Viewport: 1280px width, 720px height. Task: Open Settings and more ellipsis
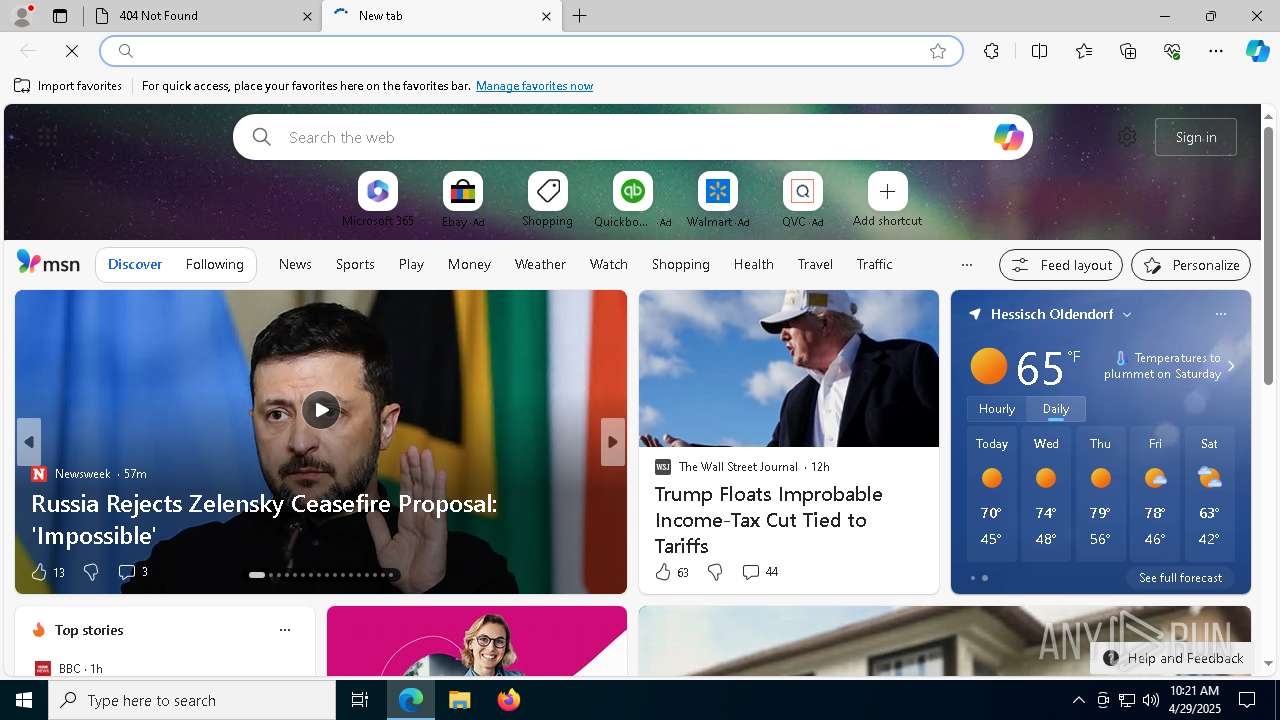pyautogui.click(x=1216, y=51)
